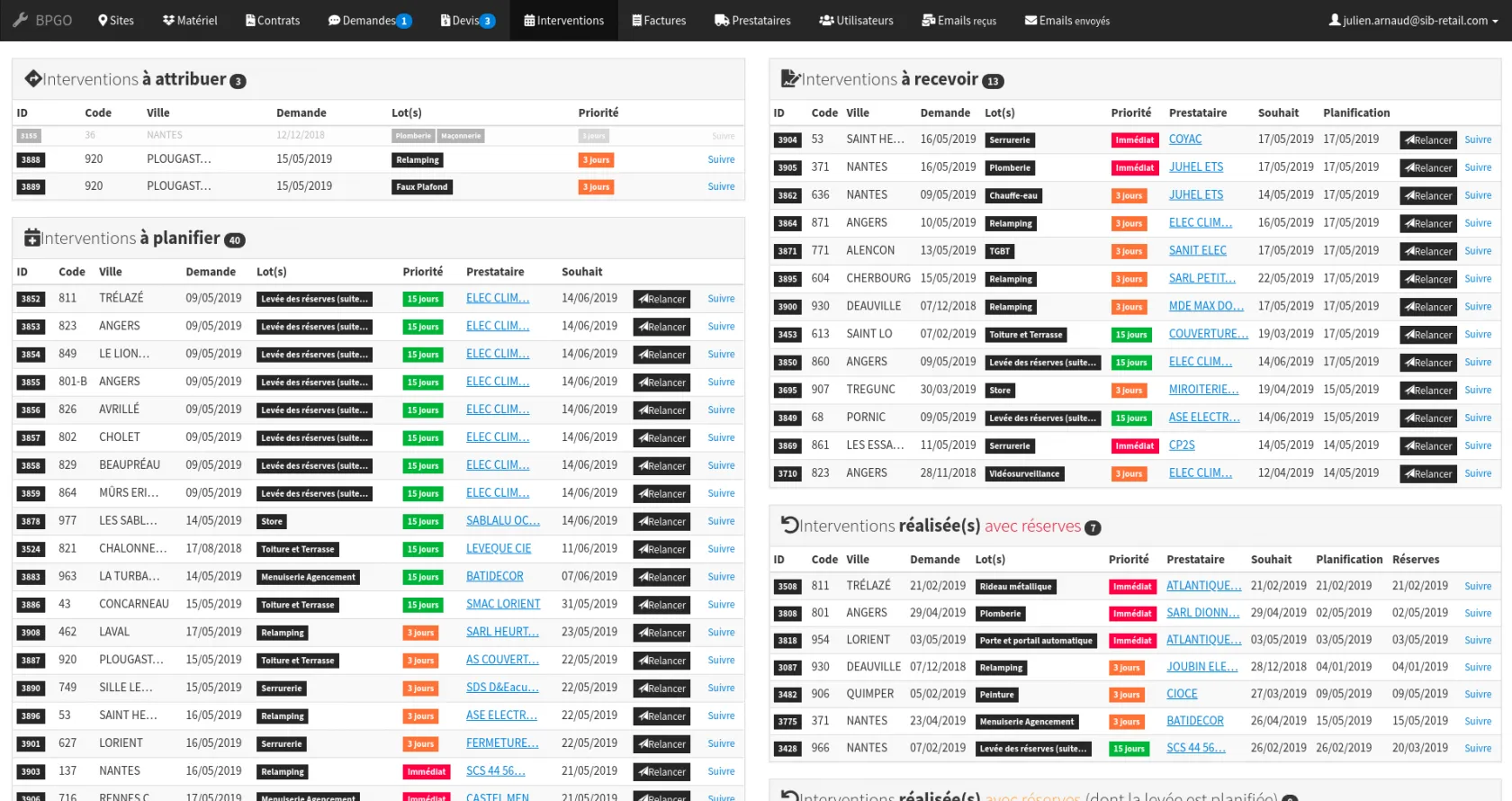Open the Emails envoyés menu item

point(1067,20)
